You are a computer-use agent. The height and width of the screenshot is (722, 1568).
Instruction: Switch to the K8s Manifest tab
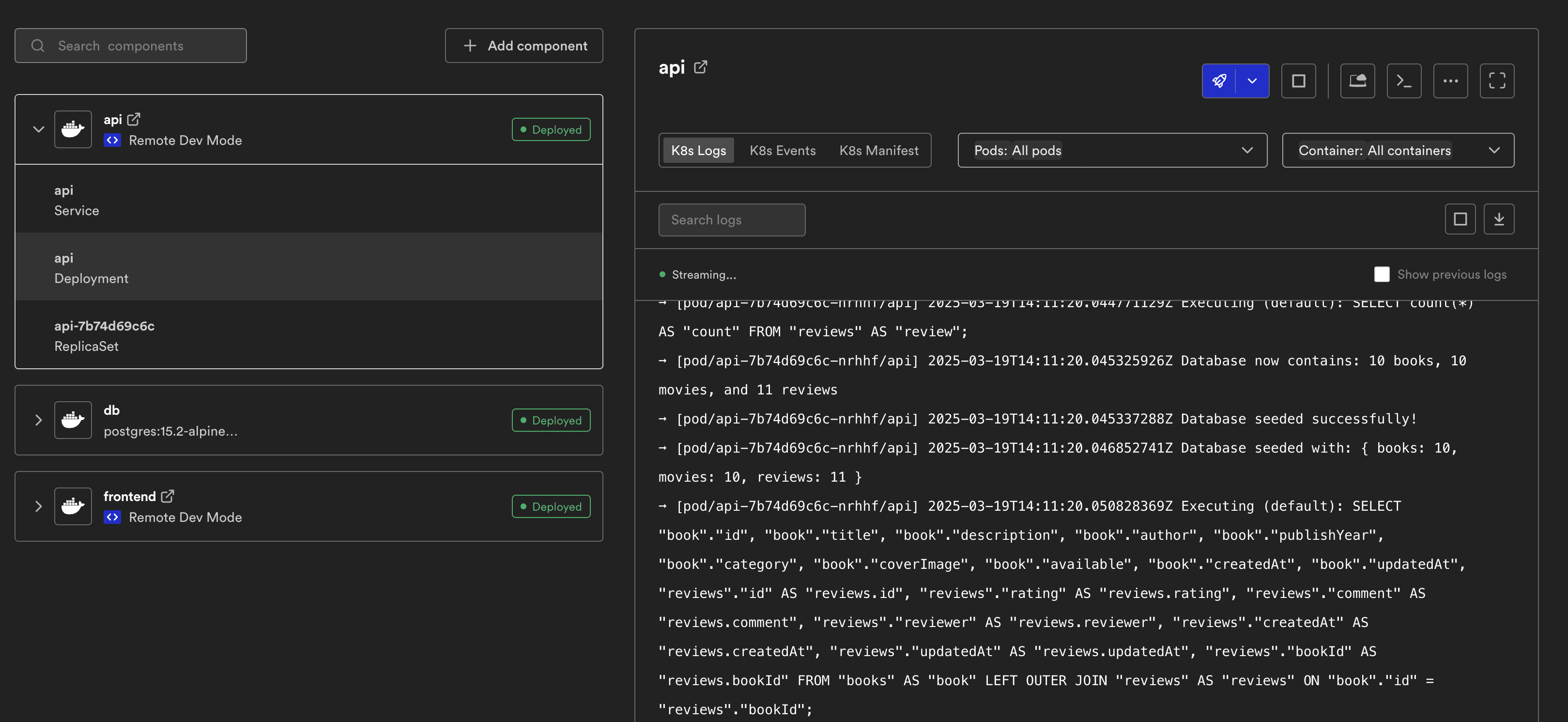(x=879, y=150)
